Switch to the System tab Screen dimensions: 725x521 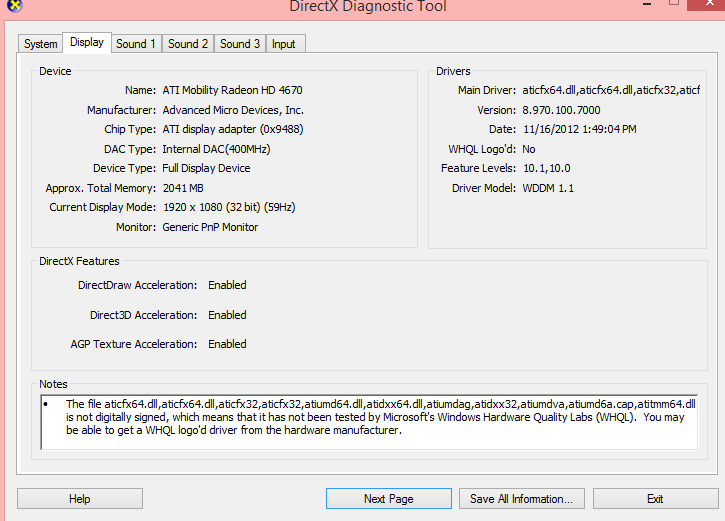coord(41,44)
